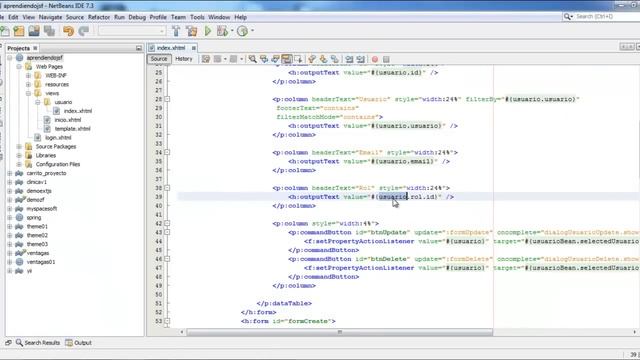Open the Tools menu

click(x=197, y=17)
